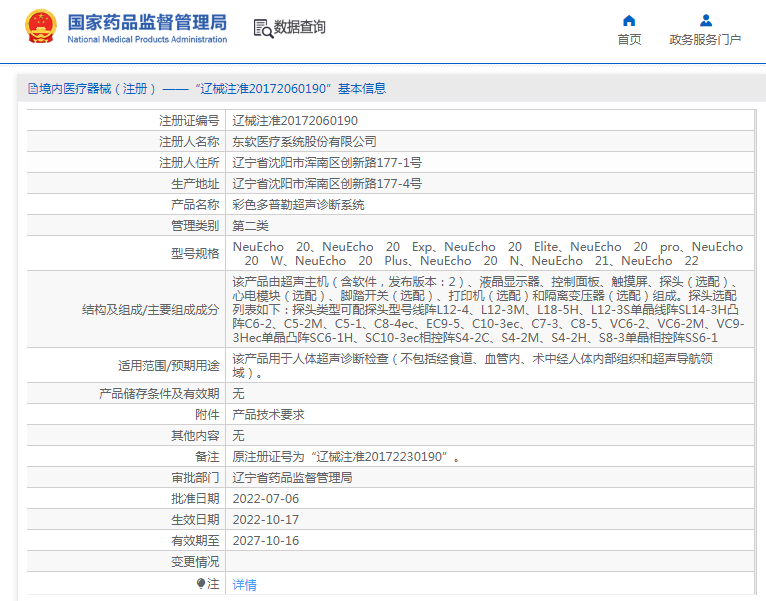Click the 国家药品监督管理局 site title
This screenshot has width=766, height=601.
pos(147,22)
